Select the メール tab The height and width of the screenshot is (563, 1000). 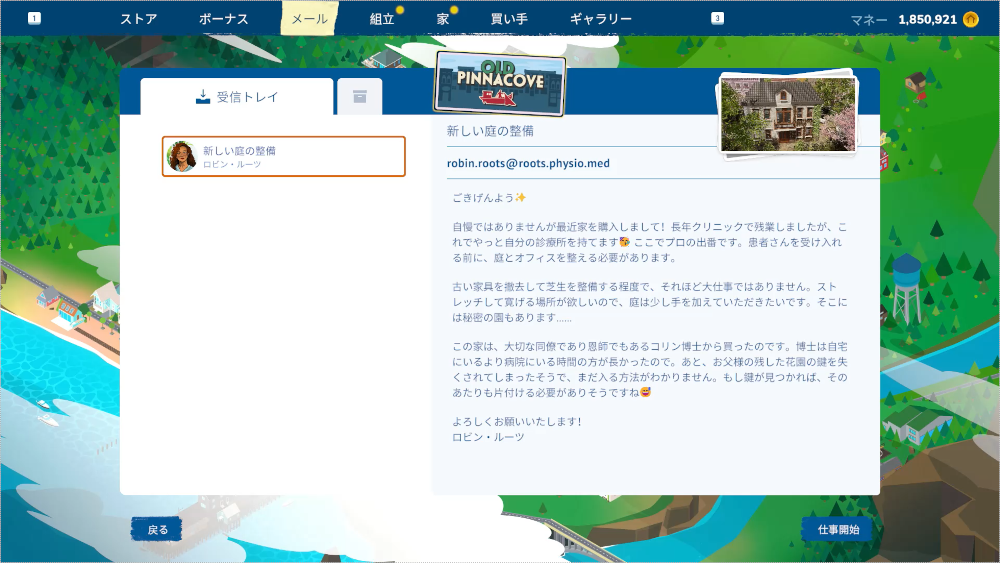click(x=309, y=18)
